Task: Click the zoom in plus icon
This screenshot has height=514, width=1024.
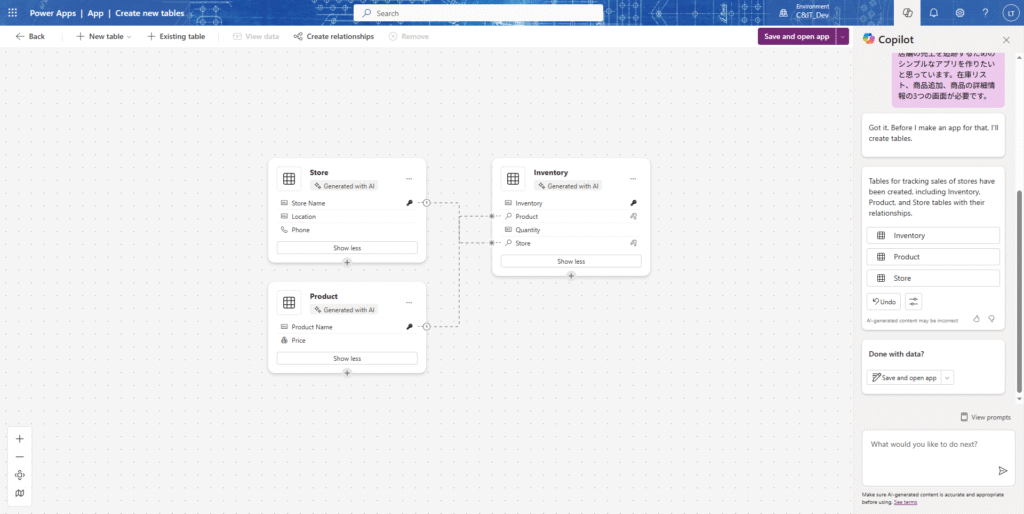Action: pyautogui.click(x=19, y=439)
